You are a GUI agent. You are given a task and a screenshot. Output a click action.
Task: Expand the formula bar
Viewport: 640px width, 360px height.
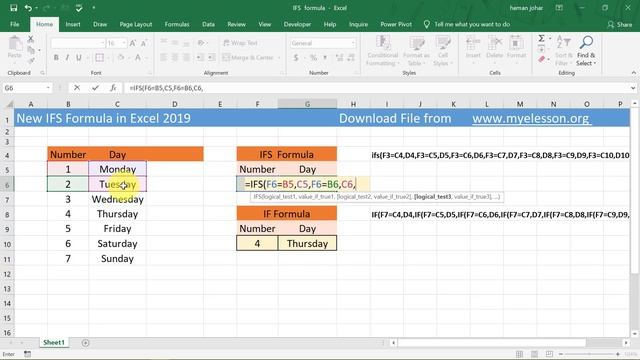(633, 88)
